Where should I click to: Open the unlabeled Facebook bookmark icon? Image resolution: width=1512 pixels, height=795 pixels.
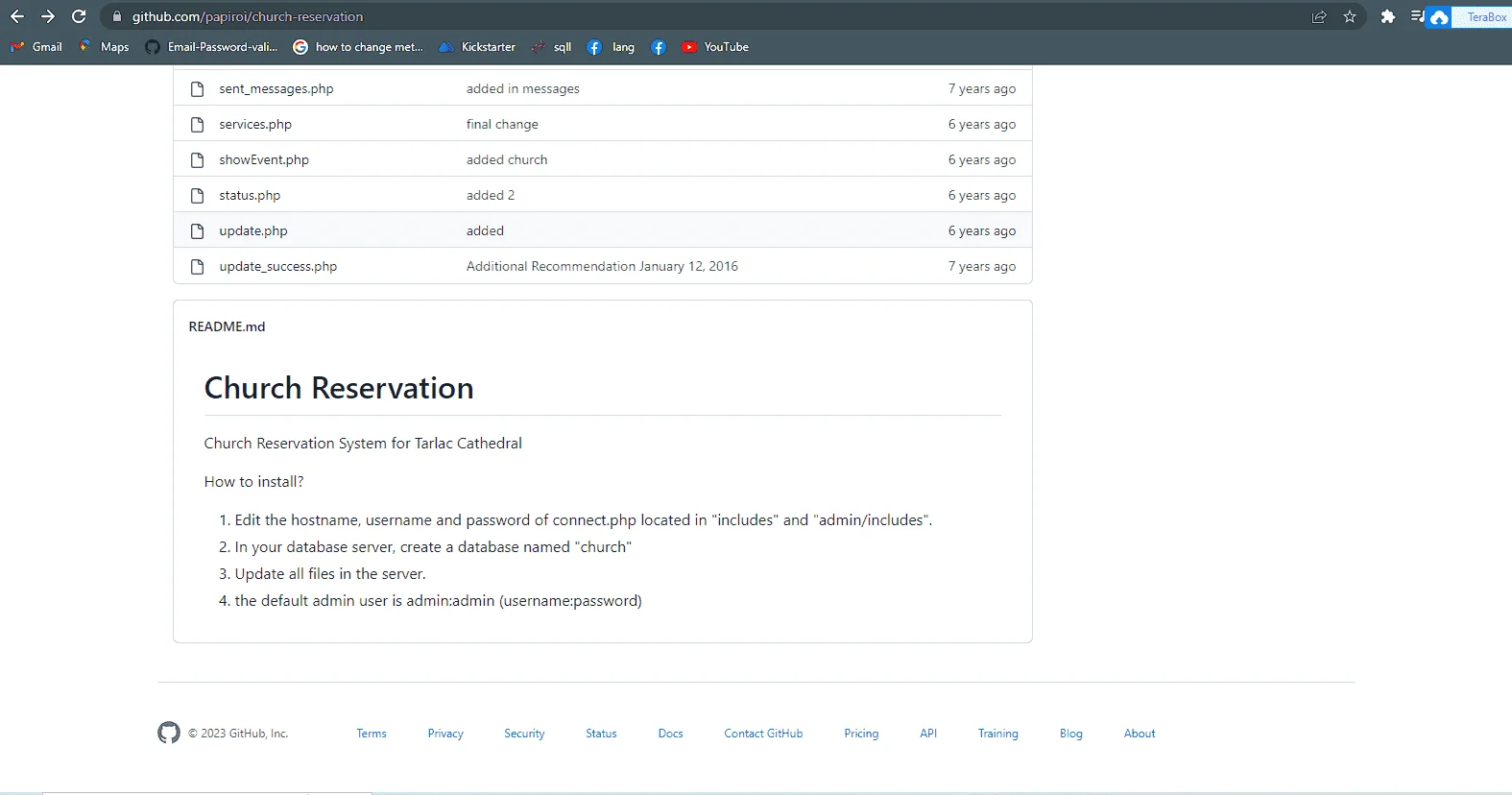[659, 47]
